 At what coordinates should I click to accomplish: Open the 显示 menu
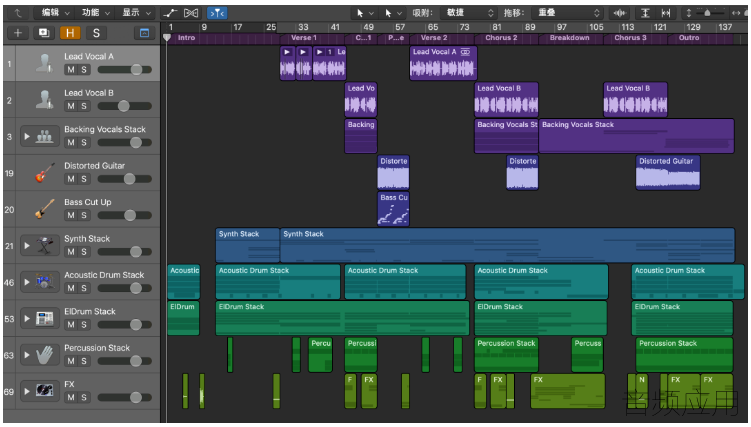[136, 13]
